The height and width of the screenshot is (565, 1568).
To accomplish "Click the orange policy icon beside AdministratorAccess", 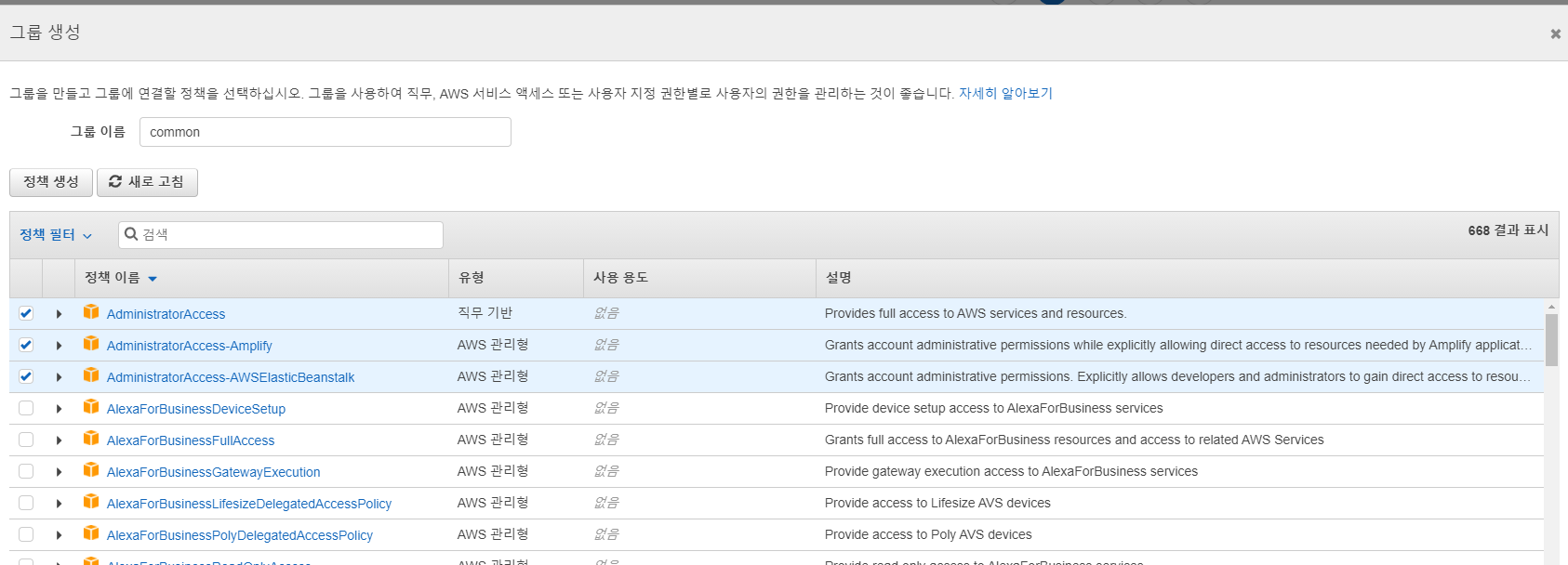I will [91, 312].
